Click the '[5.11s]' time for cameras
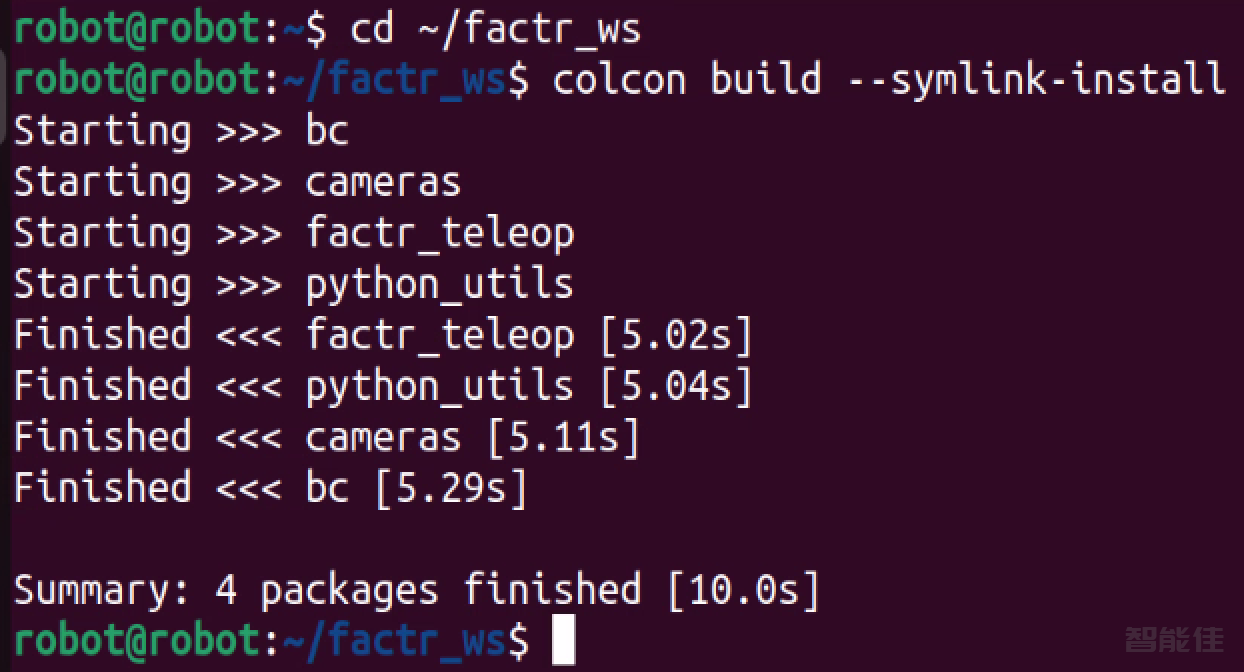 point(562,437)
